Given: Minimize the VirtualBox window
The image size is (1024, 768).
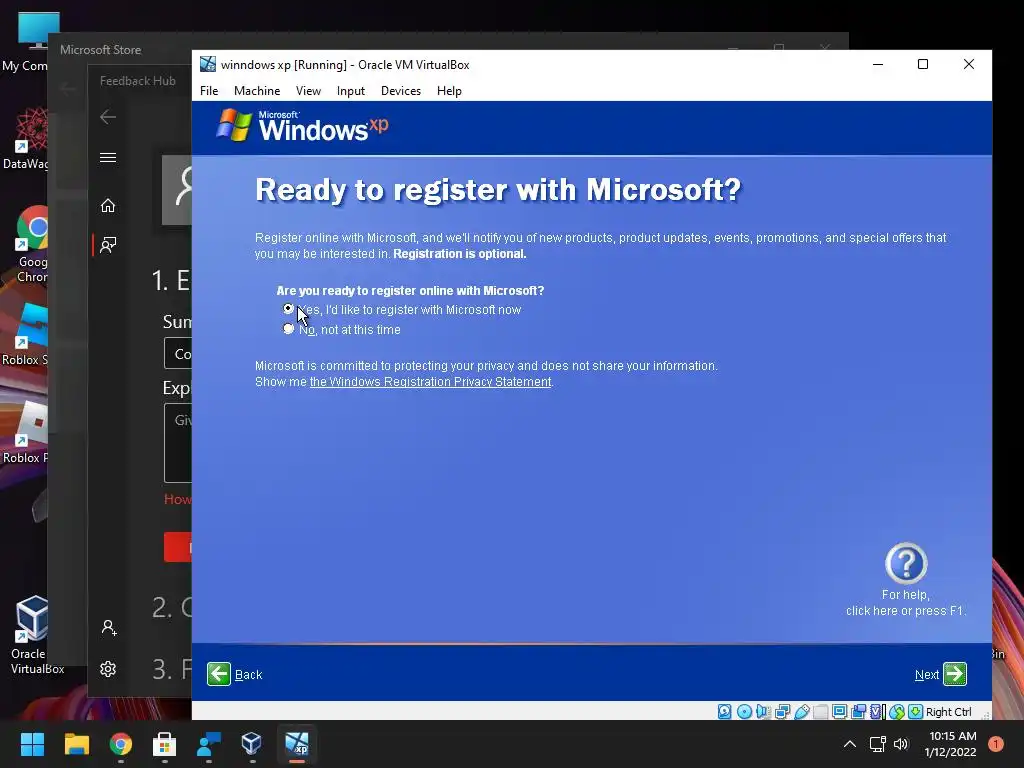Looking at the screenshot, I should point(878,64).
